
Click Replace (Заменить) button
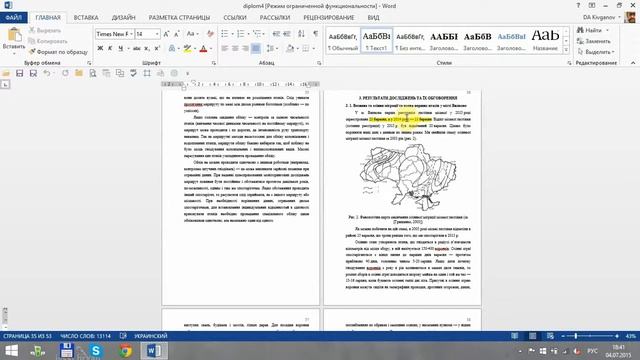[594, 41]
